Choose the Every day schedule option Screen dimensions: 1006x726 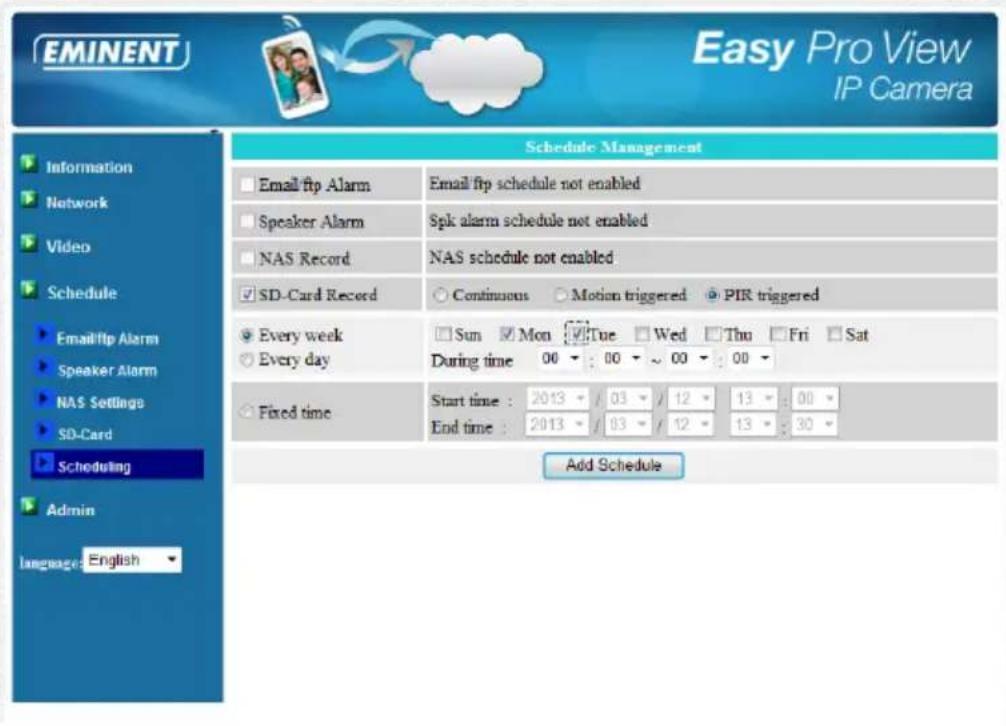tap(246, 360)
